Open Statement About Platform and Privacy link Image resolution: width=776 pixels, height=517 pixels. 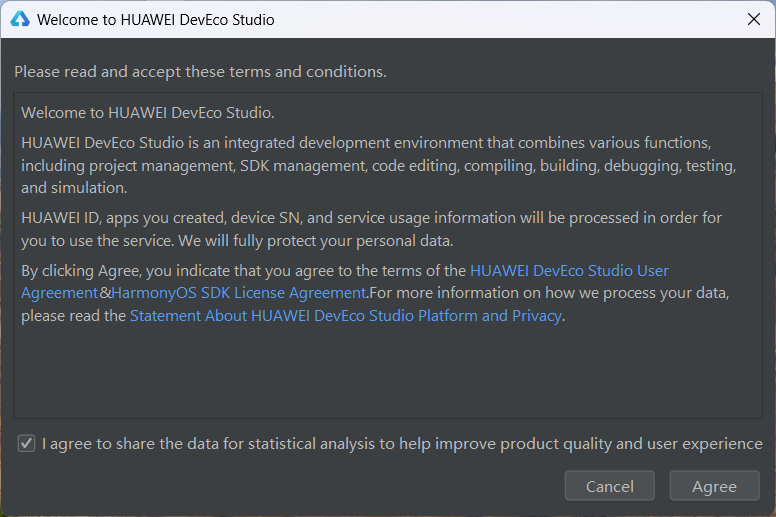(x=346, y=316)
